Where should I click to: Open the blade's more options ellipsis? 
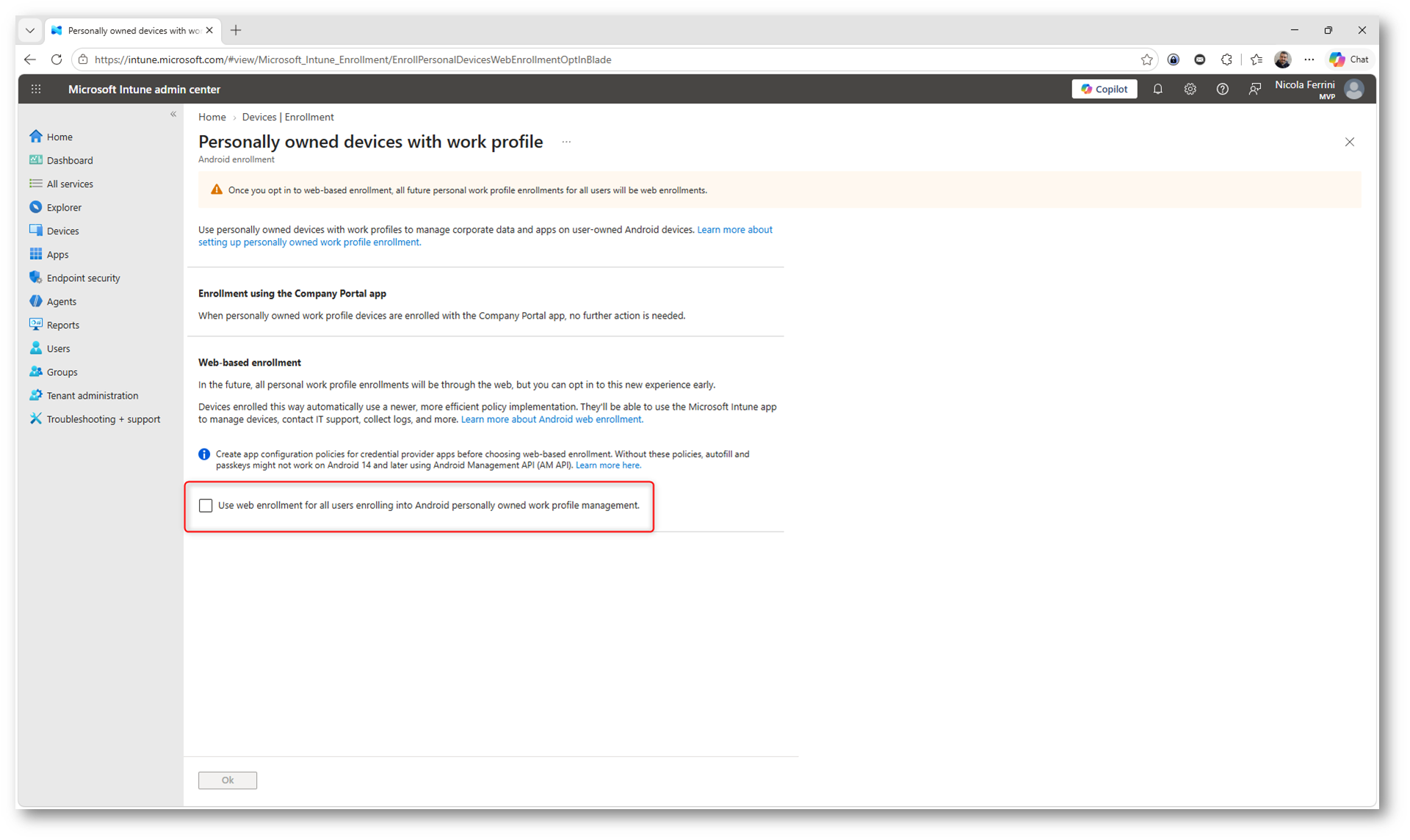pos(566,142)
